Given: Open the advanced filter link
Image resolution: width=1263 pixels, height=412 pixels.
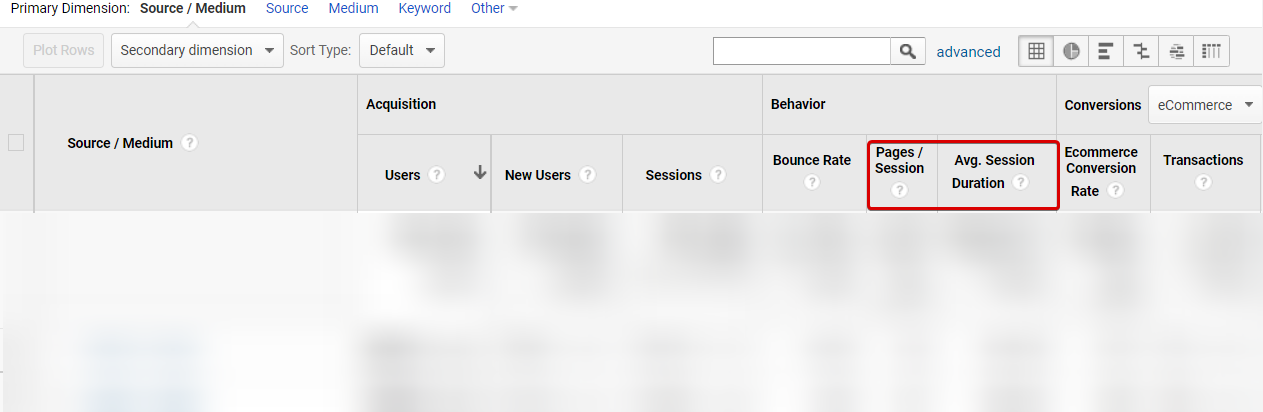Looking at the screenshot, I should (968, 52).
